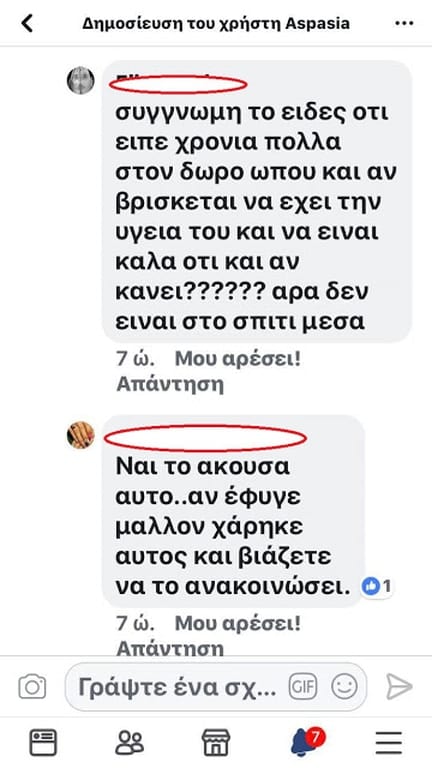Tap the back arrow in header
This screenshot has width=432, height=768.
pos(27,23)
